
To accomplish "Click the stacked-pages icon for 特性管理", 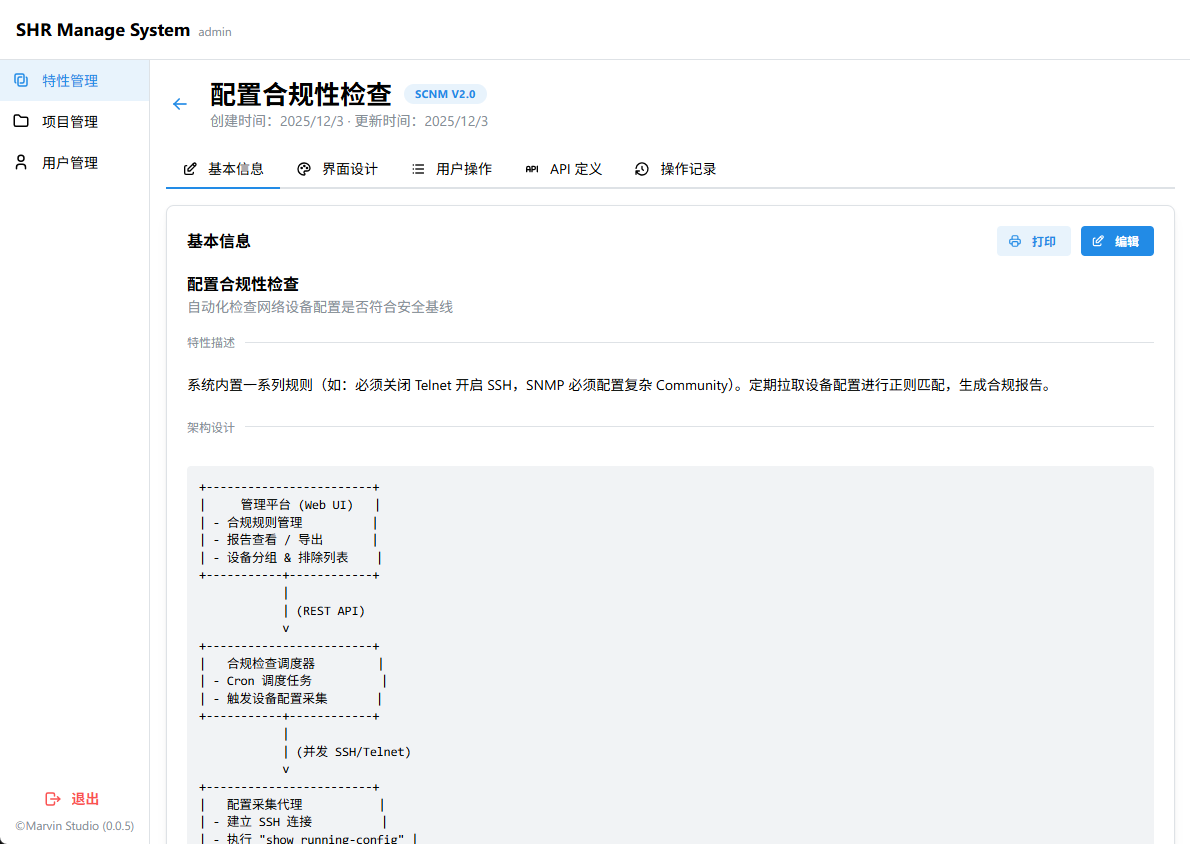I will 21,80.
